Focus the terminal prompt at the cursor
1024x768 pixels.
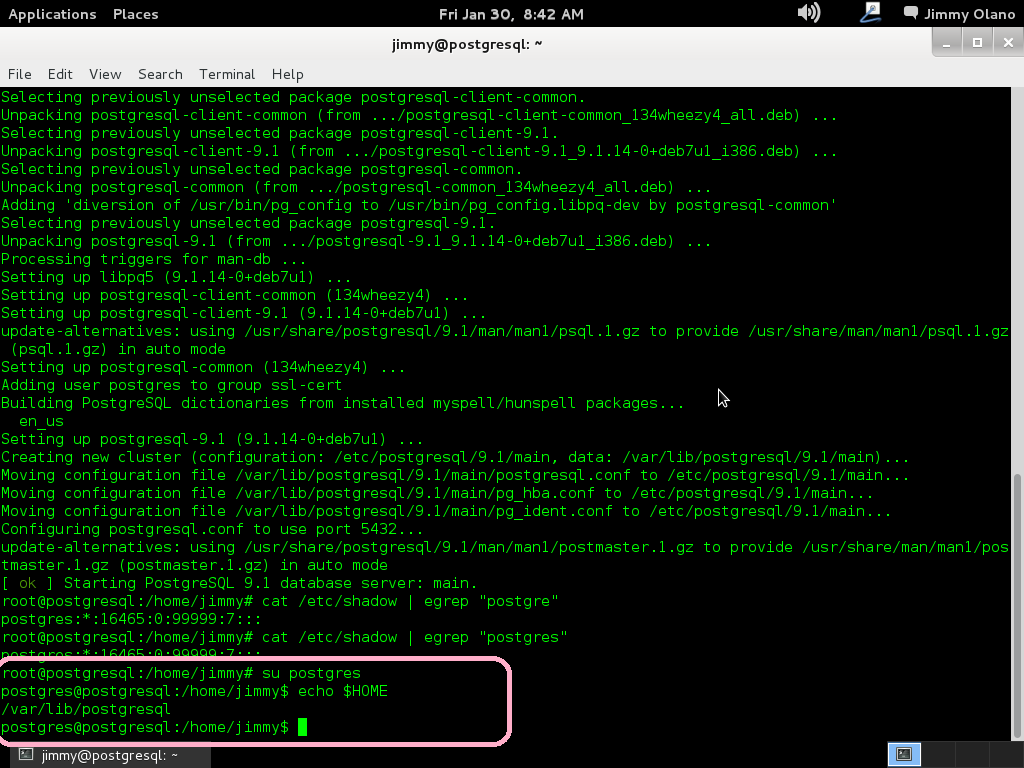pyautogui.click(x=303, y=727)
